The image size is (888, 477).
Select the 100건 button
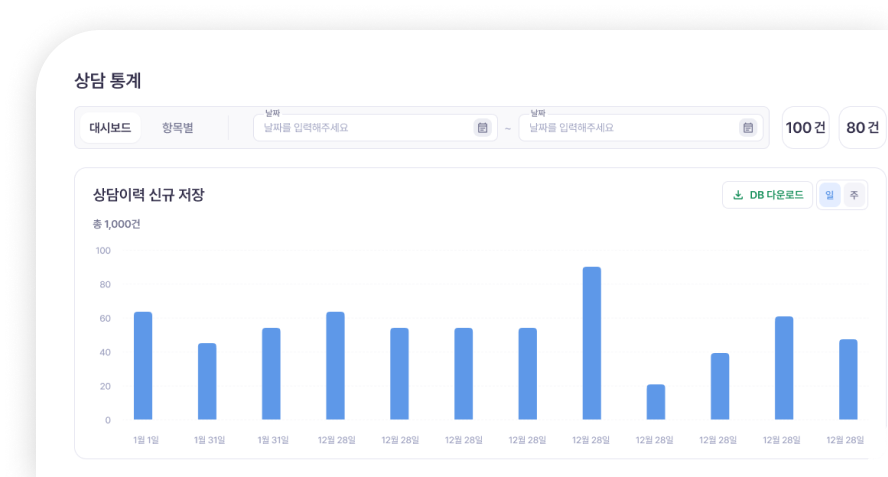805,128
